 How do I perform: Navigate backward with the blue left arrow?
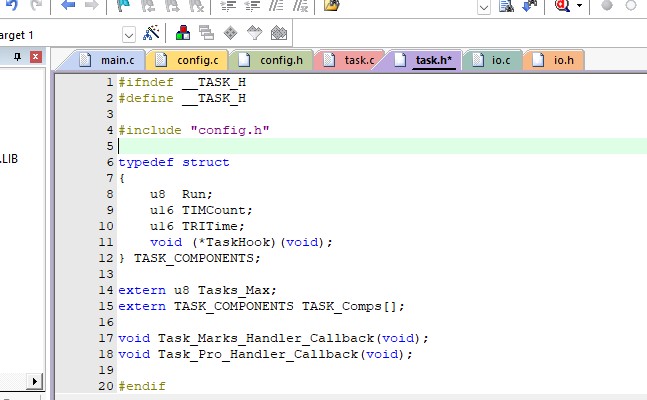(68, 6)
